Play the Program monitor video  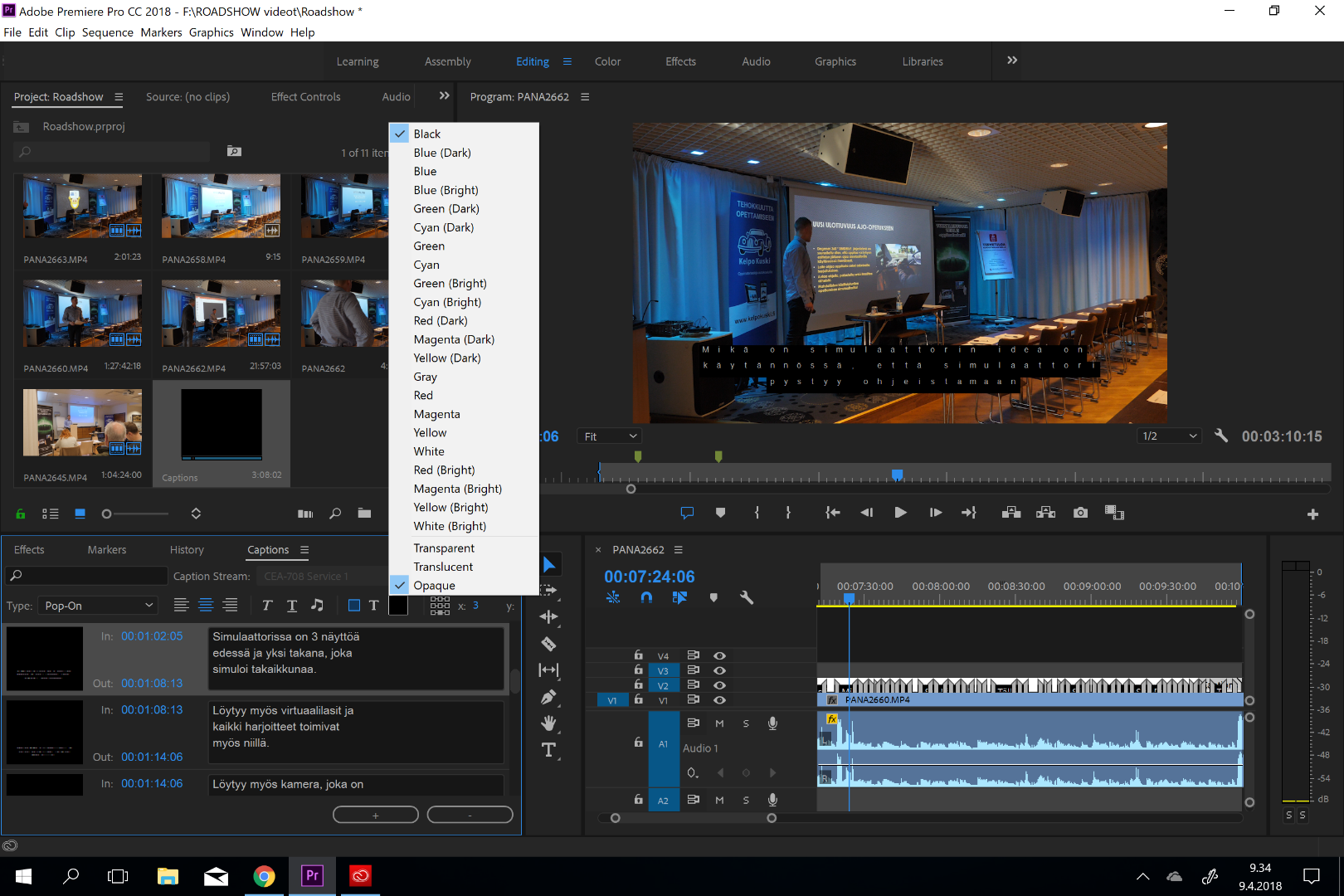900,513
